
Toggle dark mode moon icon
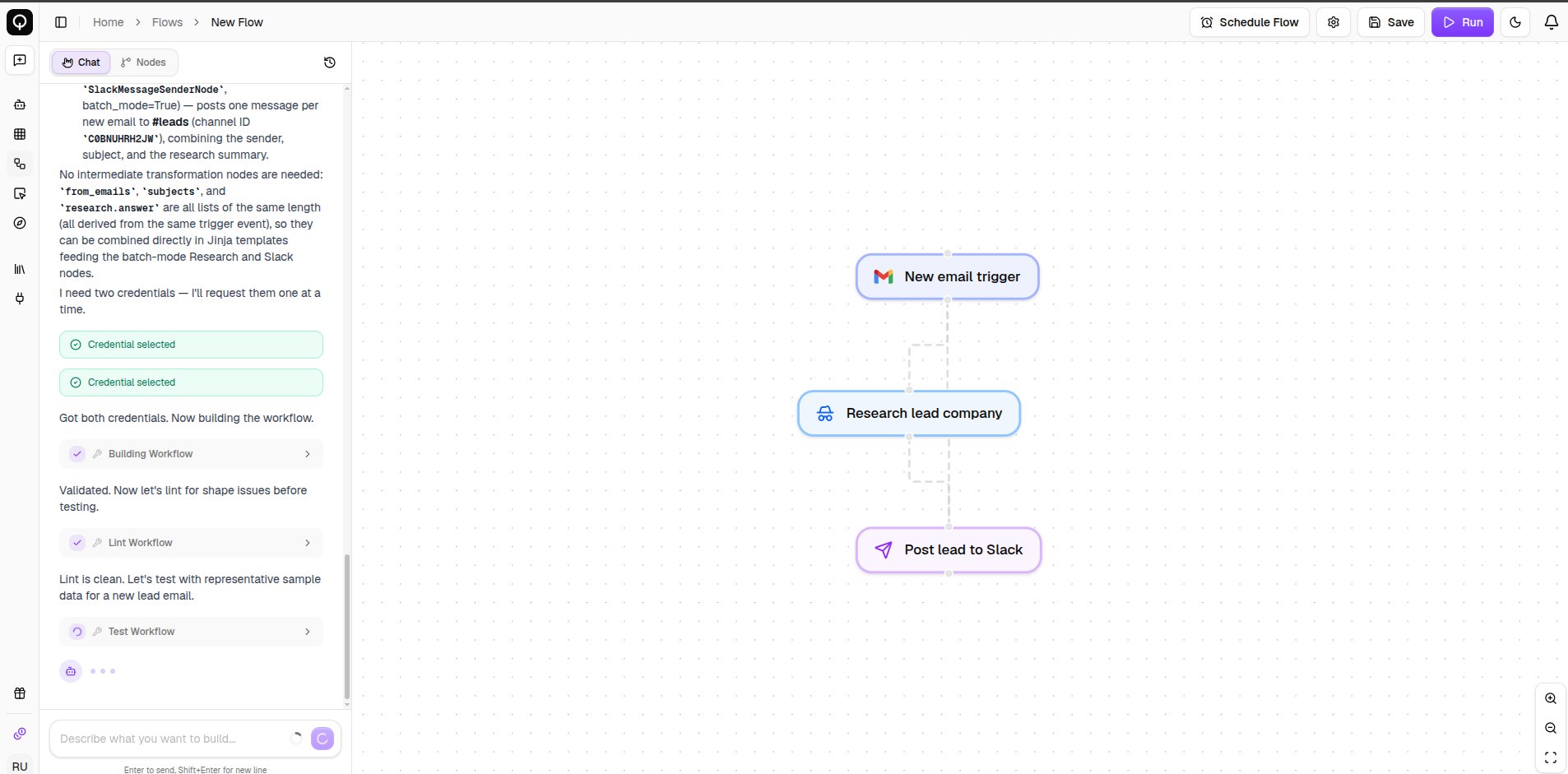click(x=1515, y=22)
